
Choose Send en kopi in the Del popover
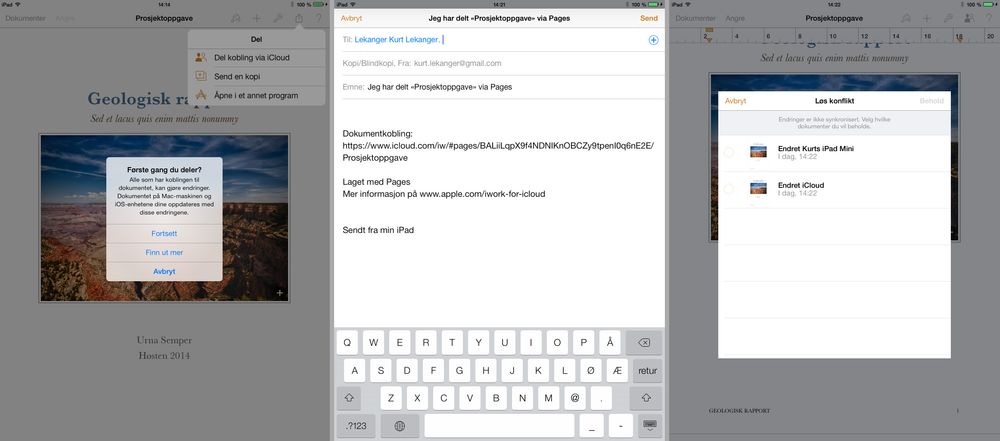pyautogui.click(x=256, y=77)
